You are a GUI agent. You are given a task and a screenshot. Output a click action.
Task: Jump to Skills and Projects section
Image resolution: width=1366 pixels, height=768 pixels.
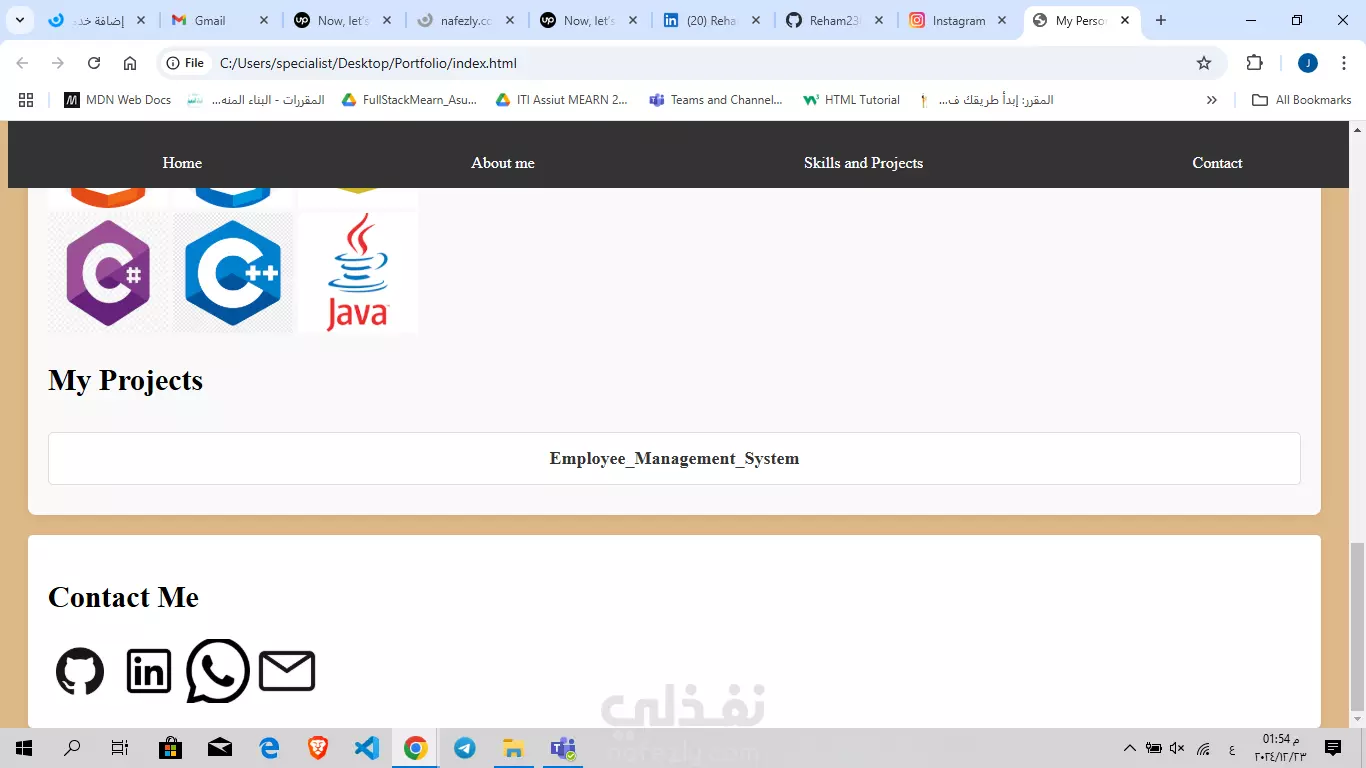(863, 163)
